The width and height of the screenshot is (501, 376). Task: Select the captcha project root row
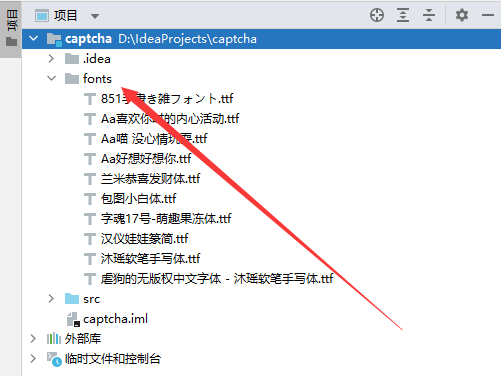[261, 39]
